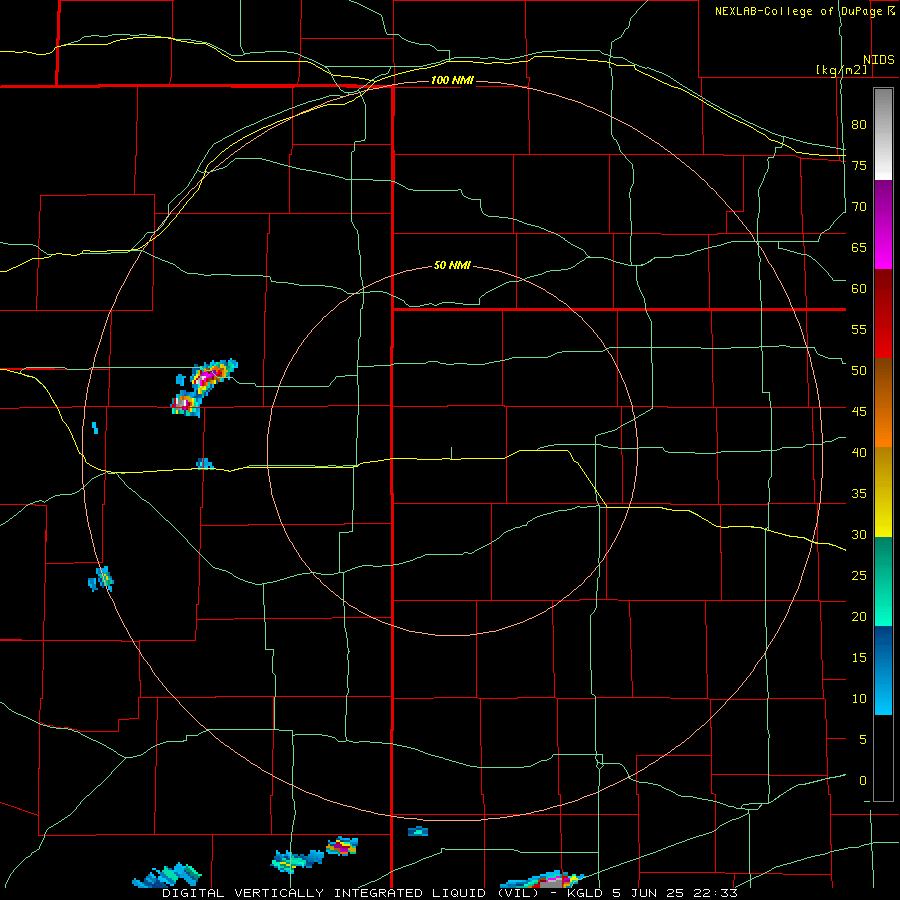900x900 pixels.
Task: Click the small cell on the yellow highway line
Action: (204, 463)
